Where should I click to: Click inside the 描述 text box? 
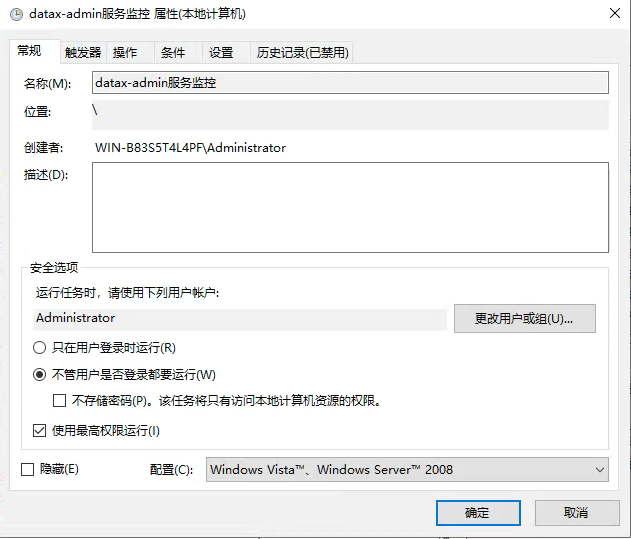coord(350,207)
